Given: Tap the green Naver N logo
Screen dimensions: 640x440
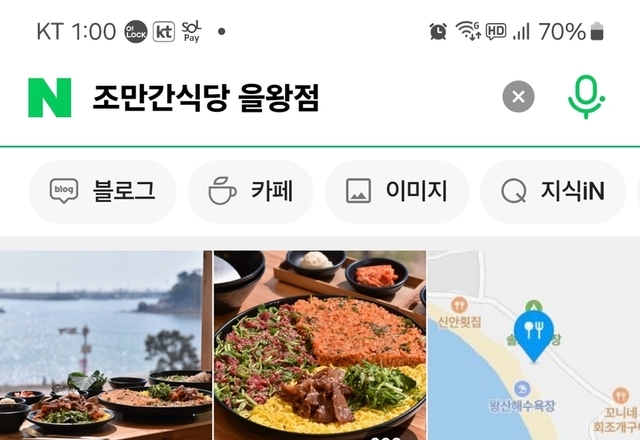Looking at the screenshot, I should [x=49, y=98].
